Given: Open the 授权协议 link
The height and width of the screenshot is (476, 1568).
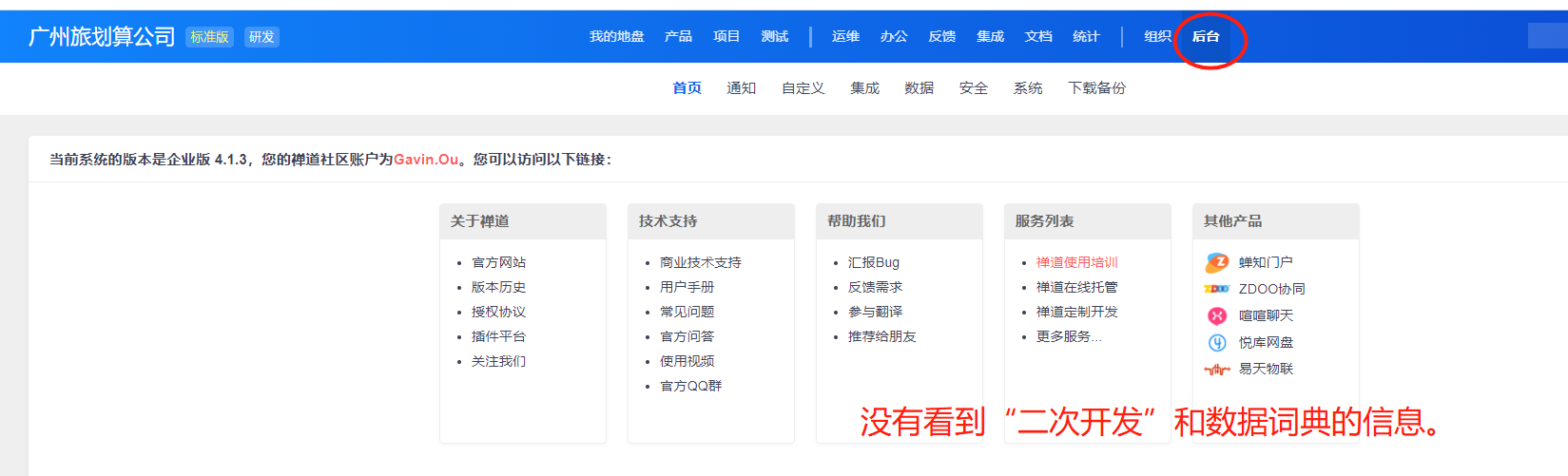Looking at the screenshot, I should [498, 312].
